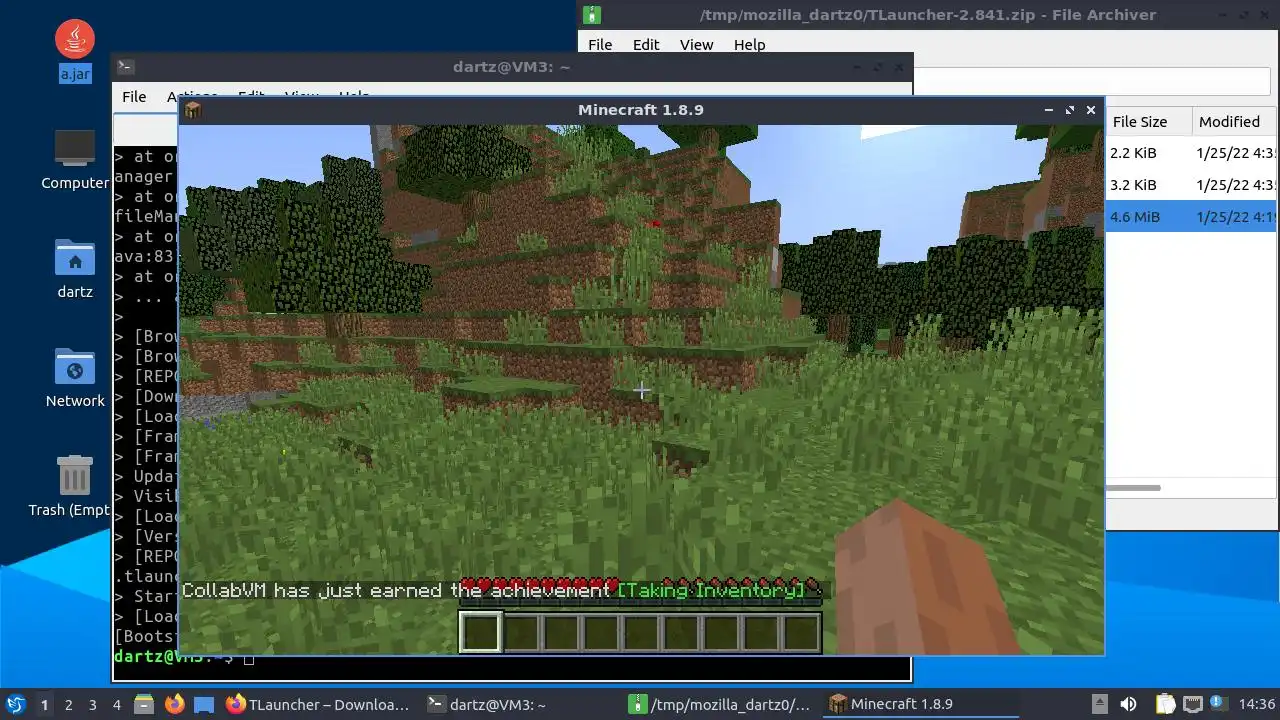Activate the /tmp/mozilla_dartz0 archiver taskbar entry
This screenshot has width=1280, height=720.
pyautogui.click(x=720, y=704)
